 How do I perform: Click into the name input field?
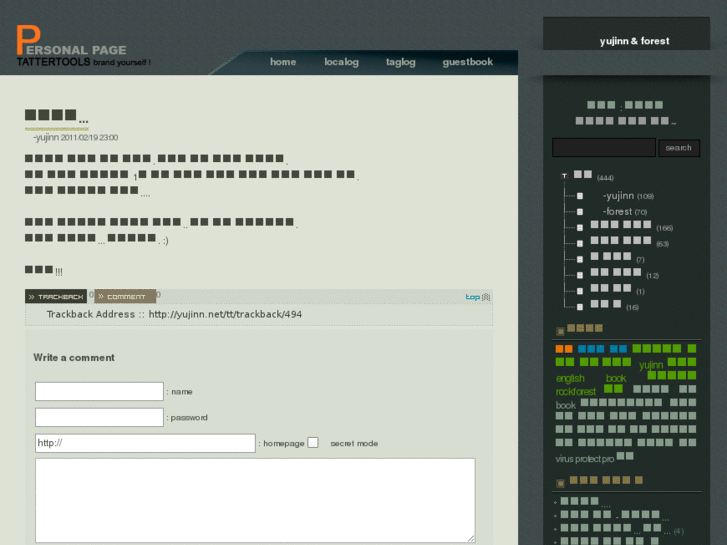click(x=99, y=391)
